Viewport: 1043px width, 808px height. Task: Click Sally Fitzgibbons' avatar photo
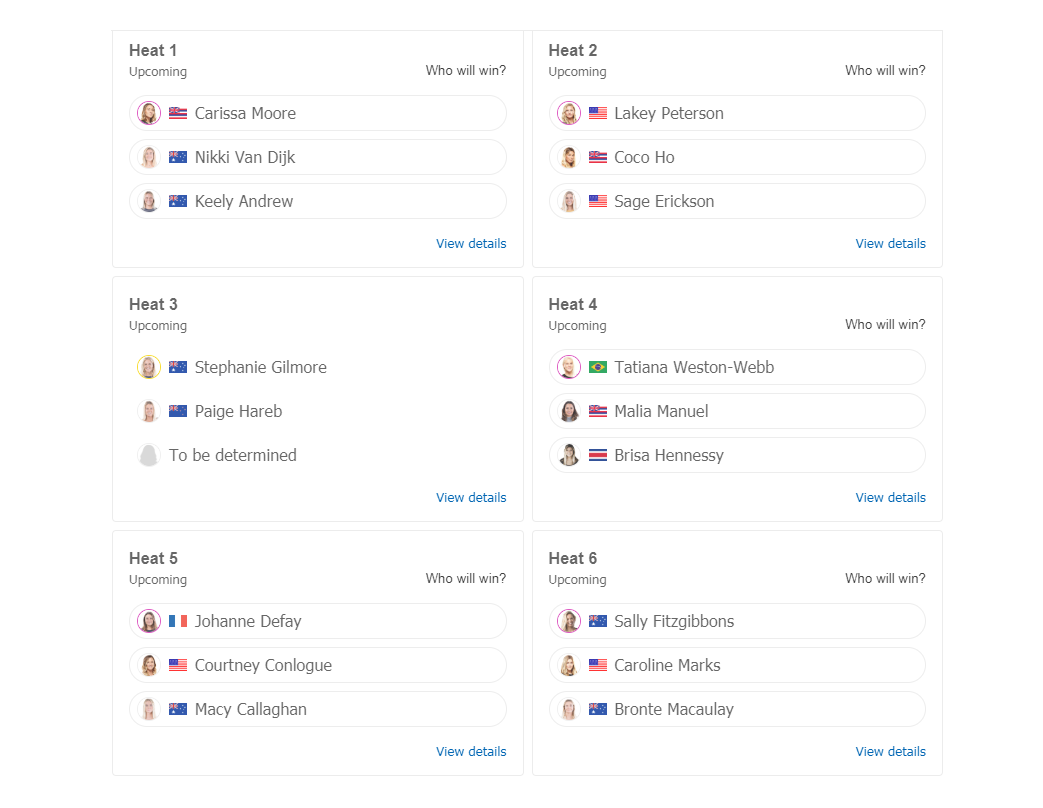[x=569, y=621]
